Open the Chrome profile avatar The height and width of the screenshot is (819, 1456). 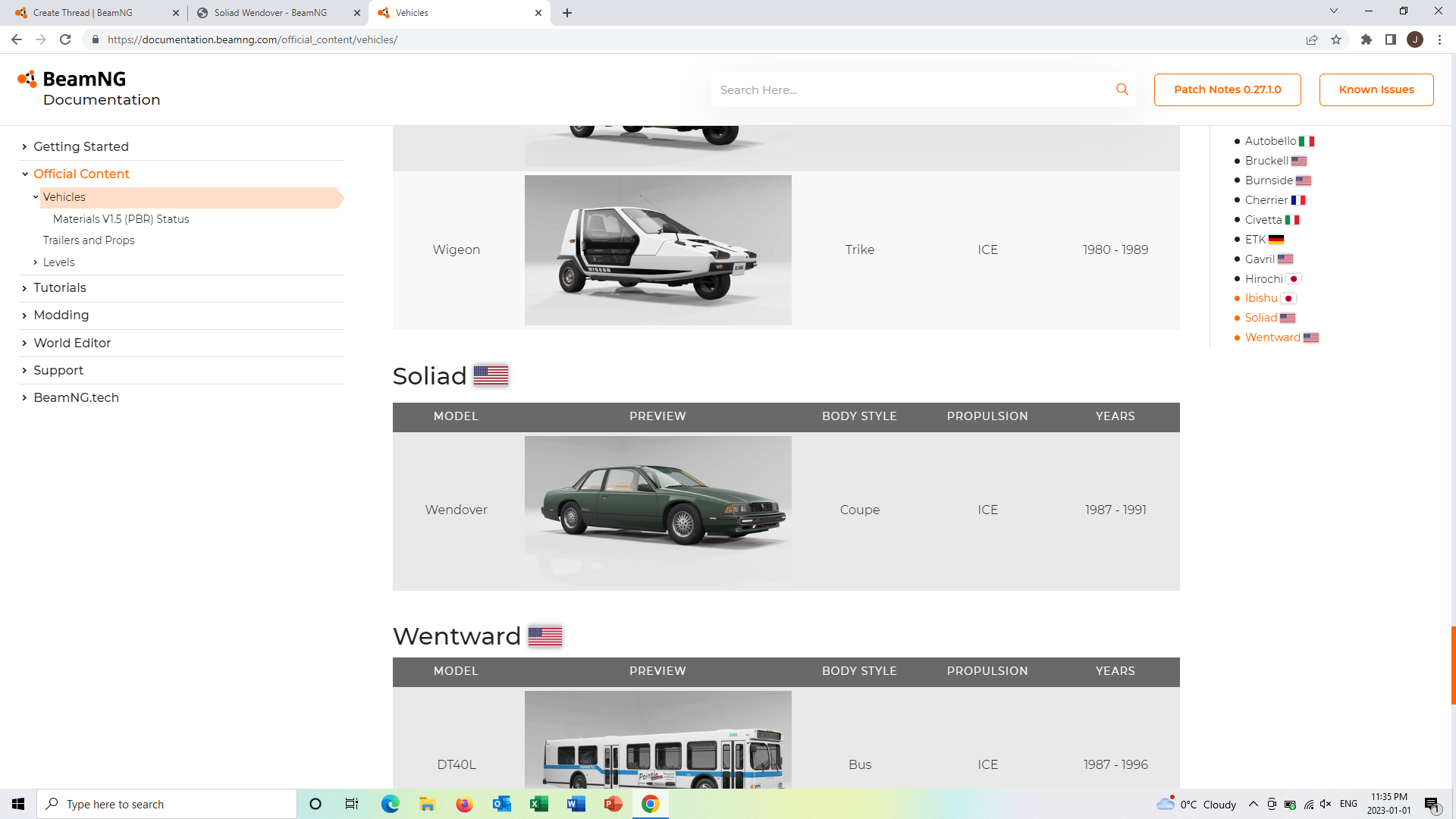pos(1415,39)
